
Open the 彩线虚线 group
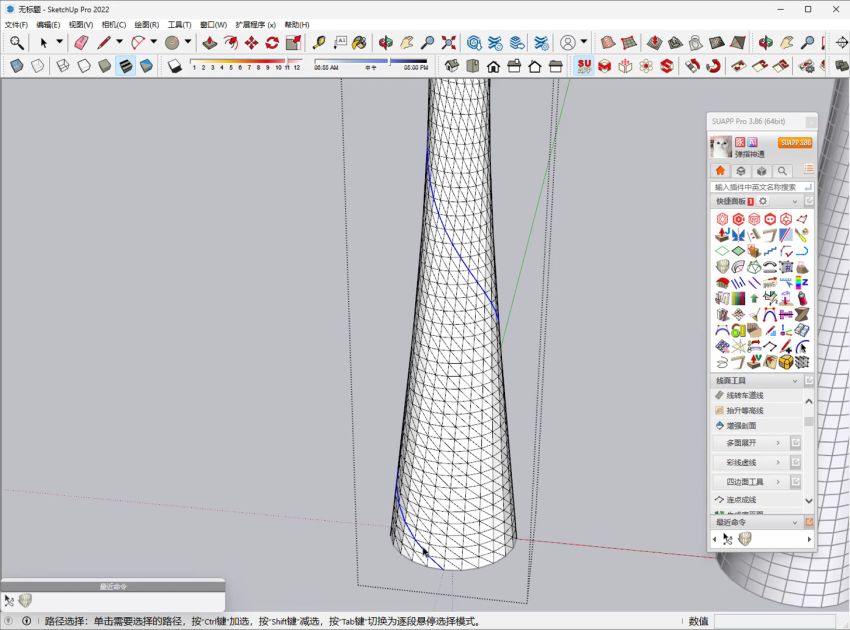[x=749, y=462]
